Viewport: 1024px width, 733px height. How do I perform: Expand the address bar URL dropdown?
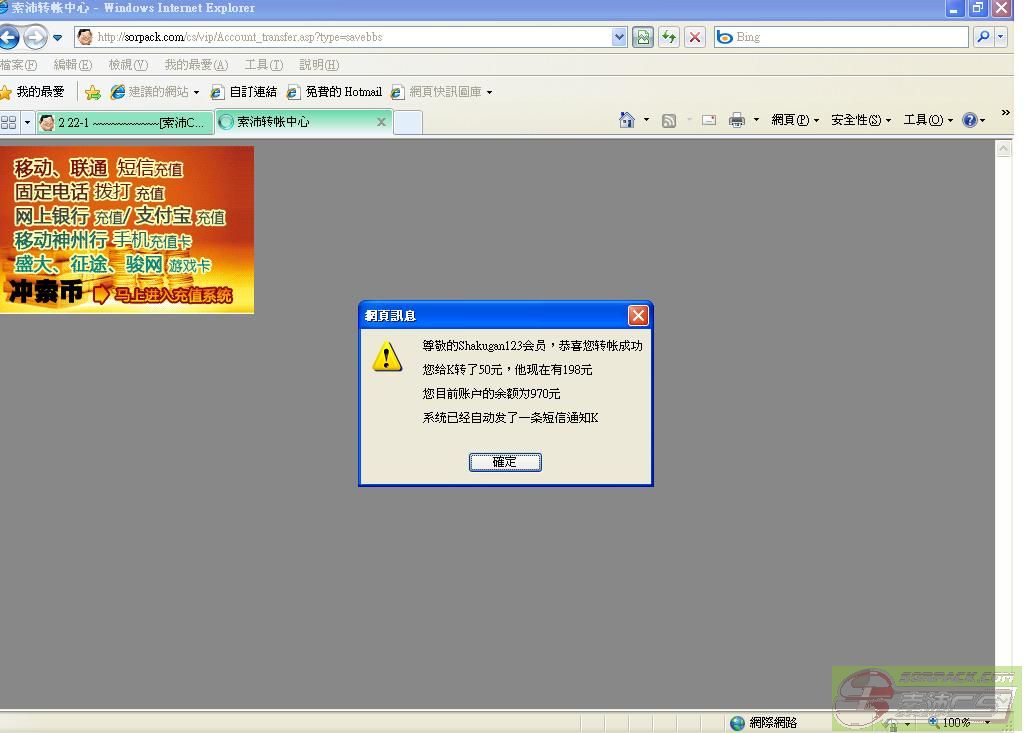point(619,37)
